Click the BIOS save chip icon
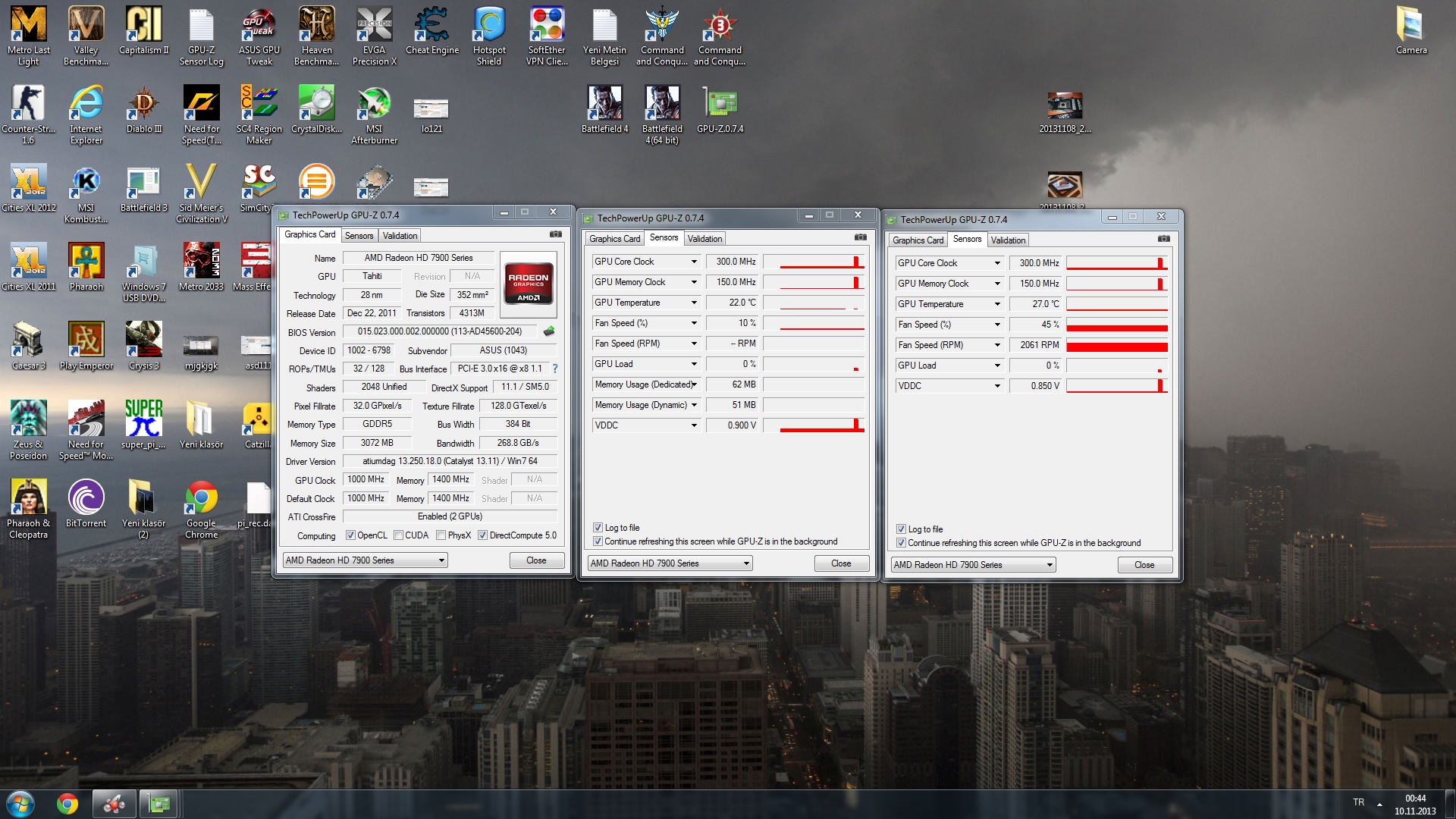Screen dimensions: 1456x819 pos(549,331)
